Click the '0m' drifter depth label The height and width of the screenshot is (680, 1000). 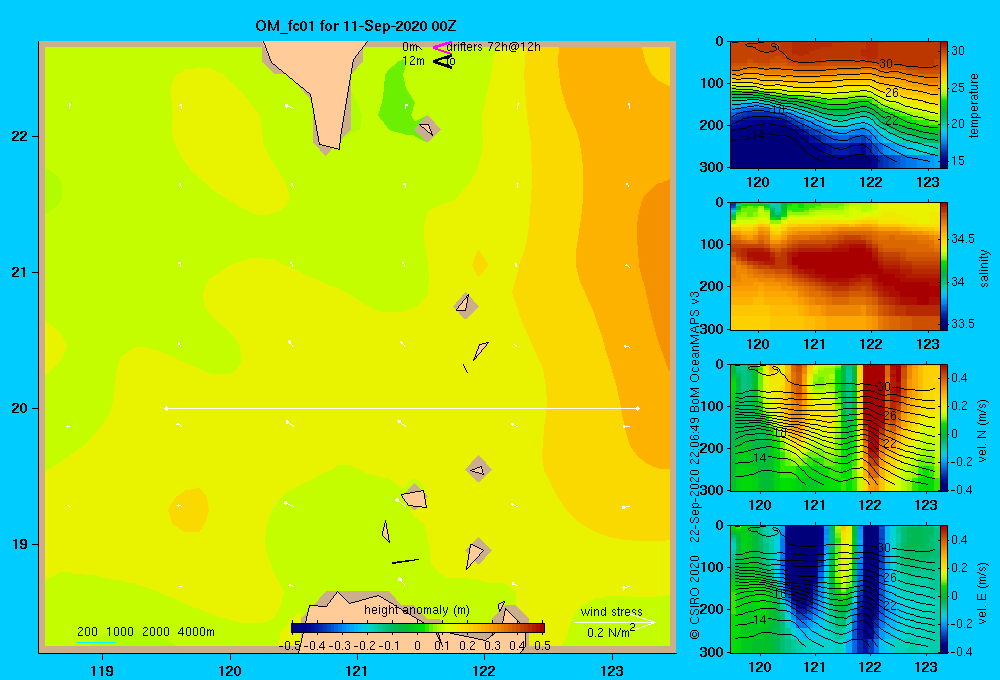pos(411,47)
